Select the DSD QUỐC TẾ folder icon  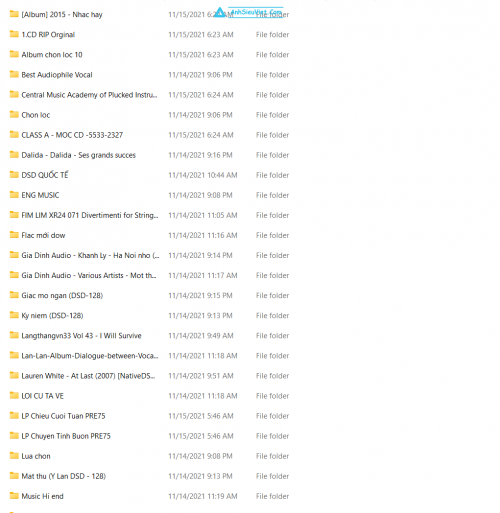(14, 174)
